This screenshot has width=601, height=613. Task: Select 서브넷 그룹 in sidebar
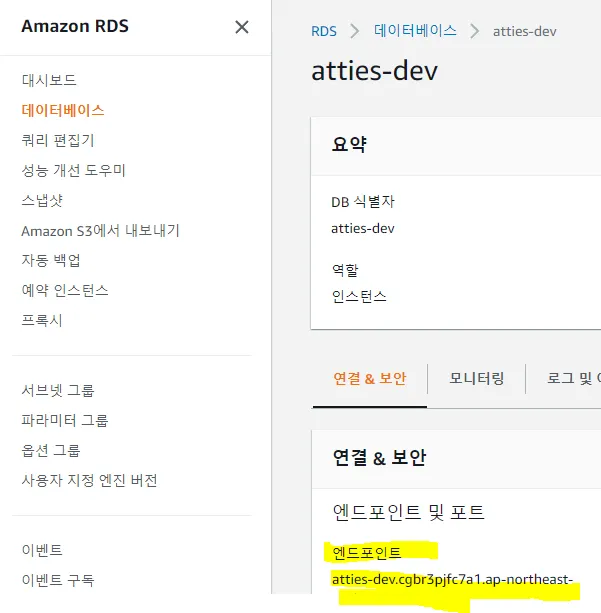[x=58, y=390]
